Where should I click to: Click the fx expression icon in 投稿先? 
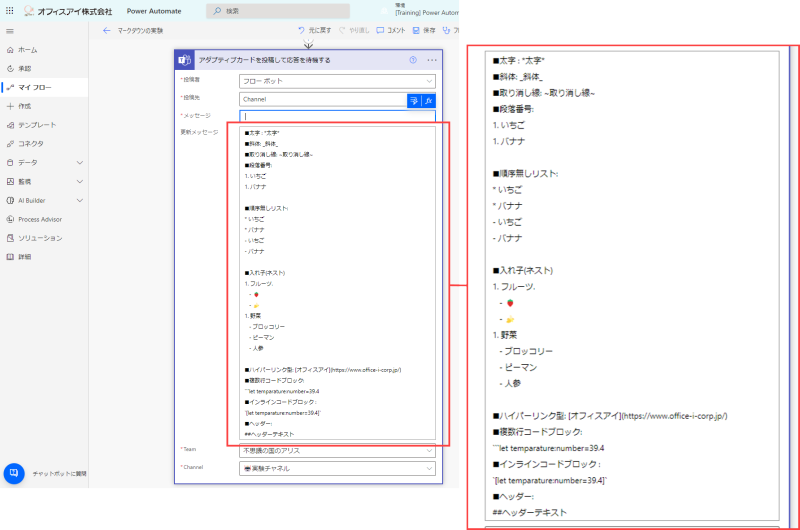(429, 100)
